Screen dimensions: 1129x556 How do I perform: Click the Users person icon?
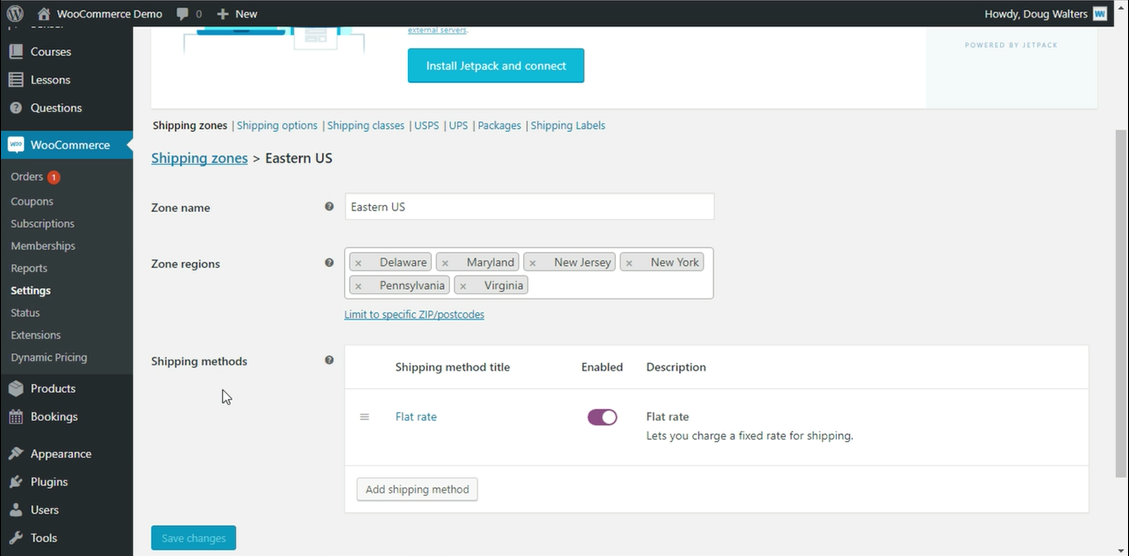pyautogui.click(x=16, y=510)
